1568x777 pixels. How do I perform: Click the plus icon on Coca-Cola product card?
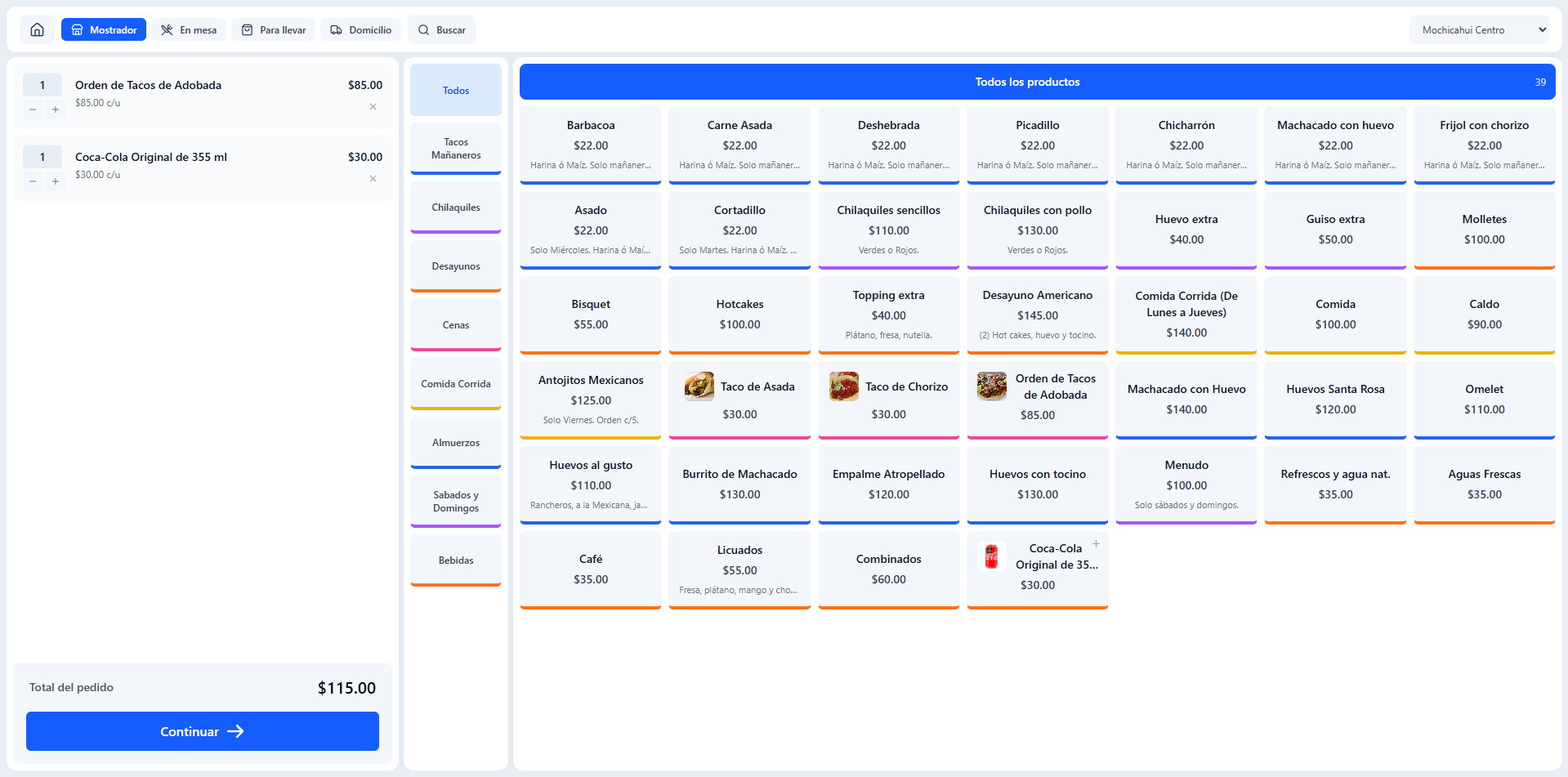[1096, 544]
